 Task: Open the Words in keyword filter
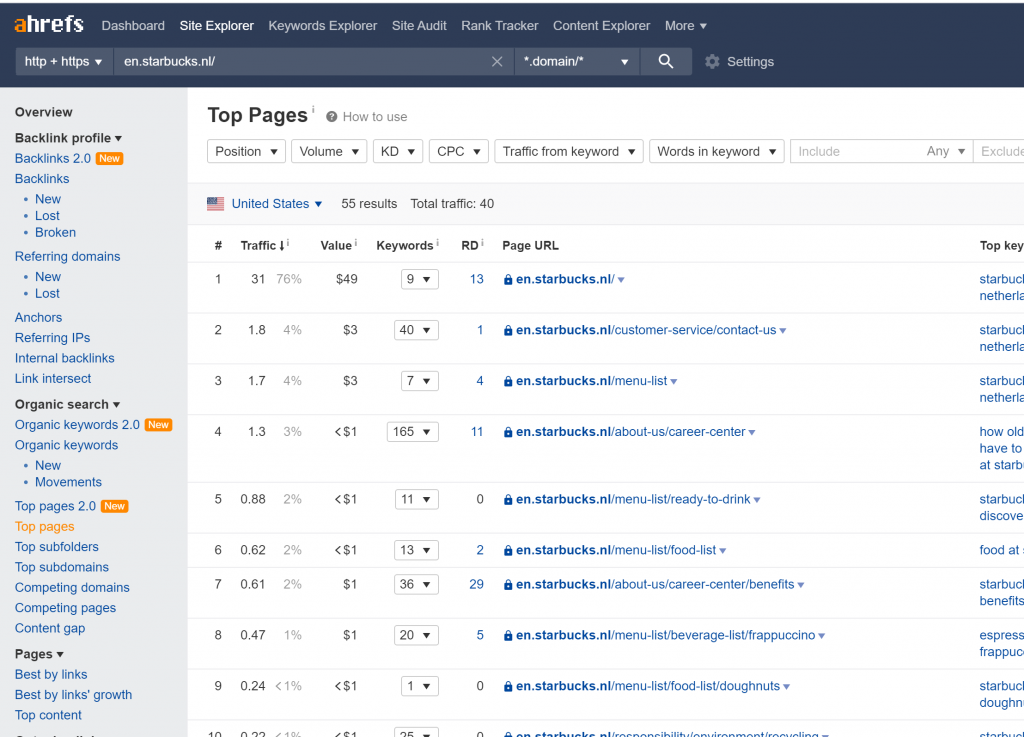716,151
